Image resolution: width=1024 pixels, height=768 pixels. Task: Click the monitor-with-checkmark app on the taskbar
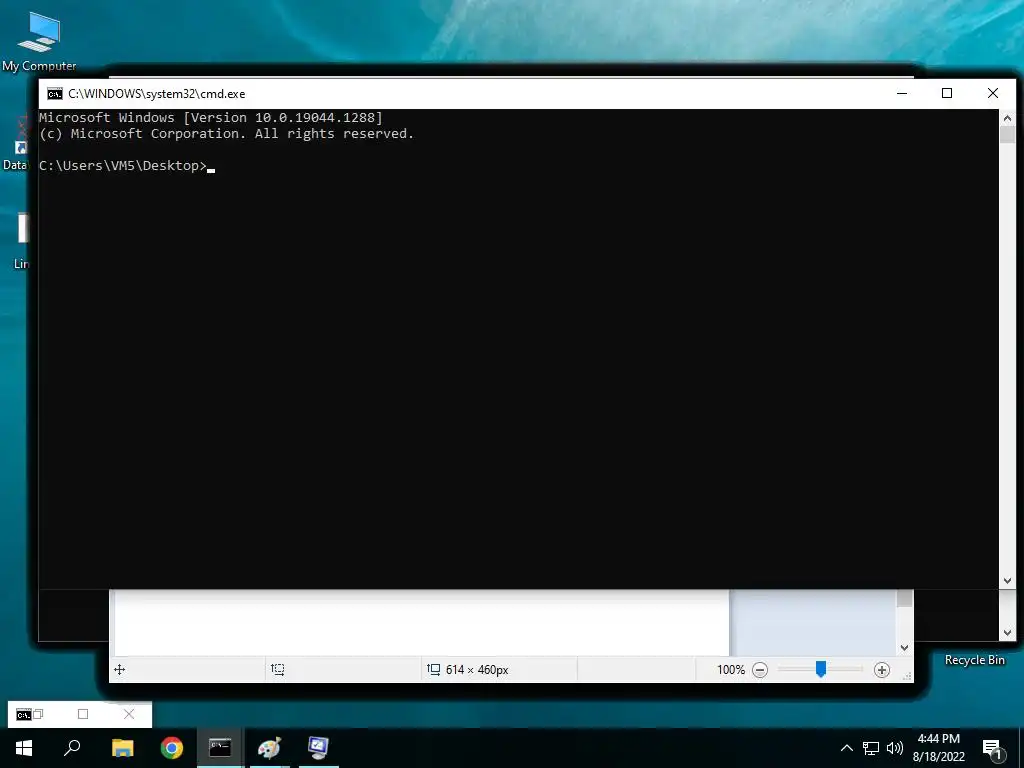(318, 748)
